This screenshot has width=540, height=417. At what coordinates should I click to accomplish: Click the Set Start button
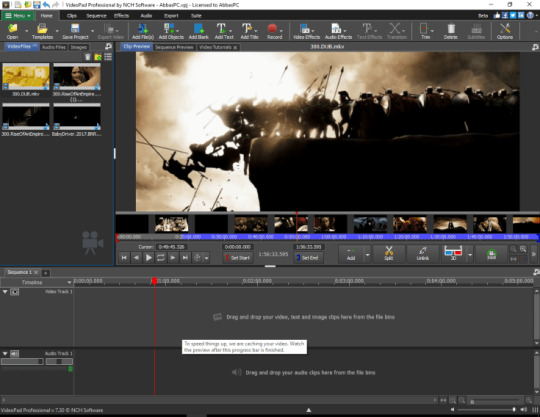click(238, 258)
